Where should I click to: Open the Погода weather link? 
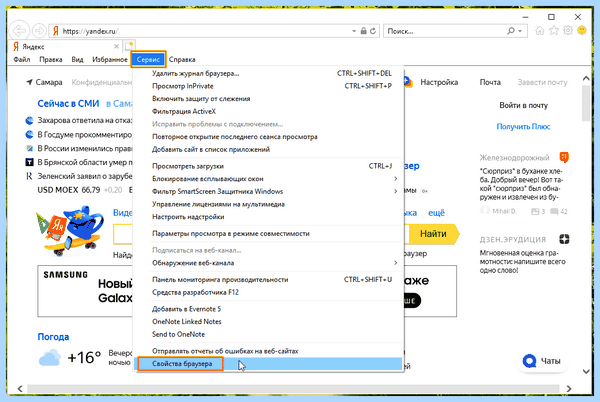(53, 337)
